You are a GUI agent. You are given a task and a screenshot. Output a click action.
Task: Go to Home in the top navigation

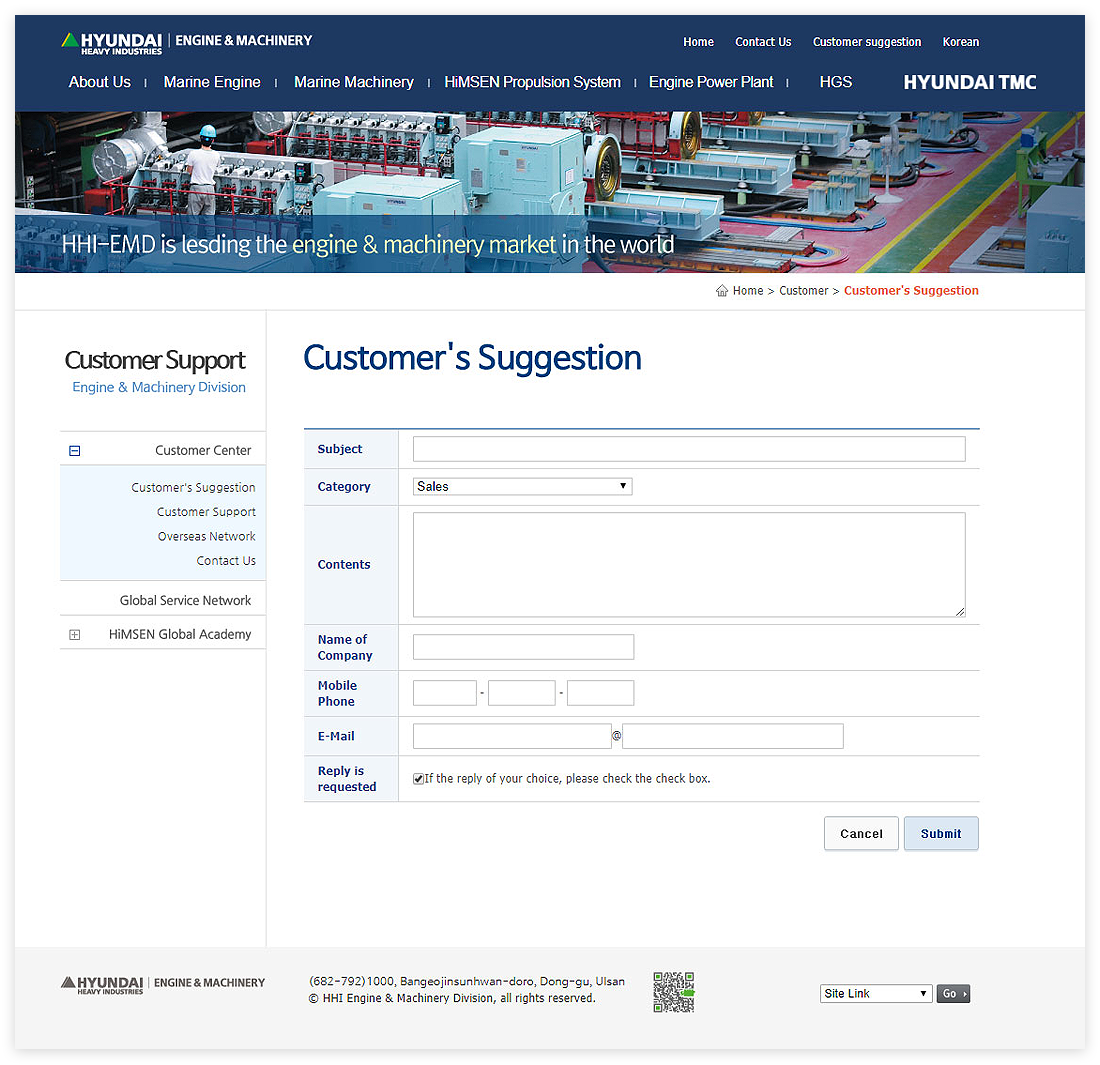[698, 42]
